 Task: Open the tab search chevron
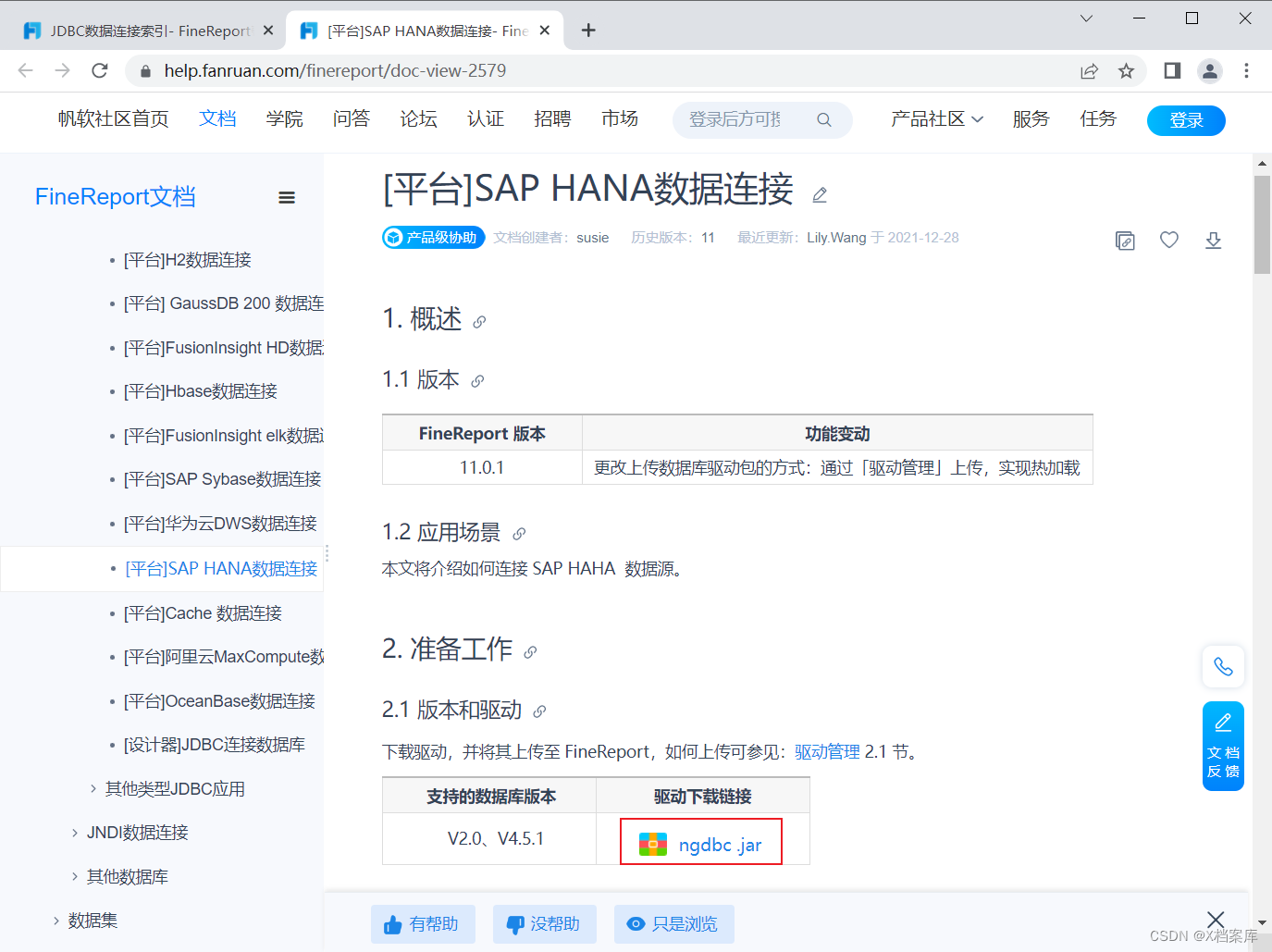coord(1087,19)
